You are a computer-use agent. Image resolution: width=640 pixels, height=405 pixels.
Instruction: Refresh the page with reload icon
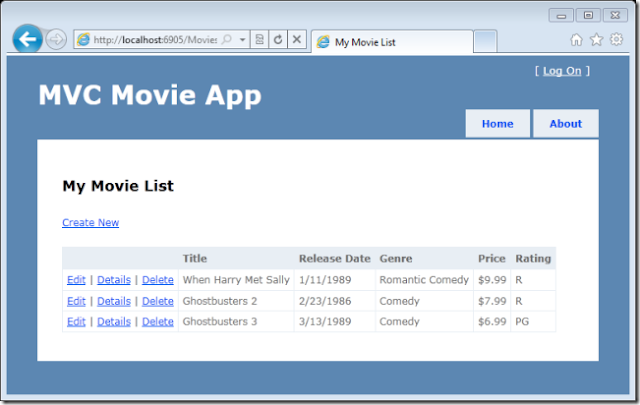pyautogui.click(x=278, y=40)
